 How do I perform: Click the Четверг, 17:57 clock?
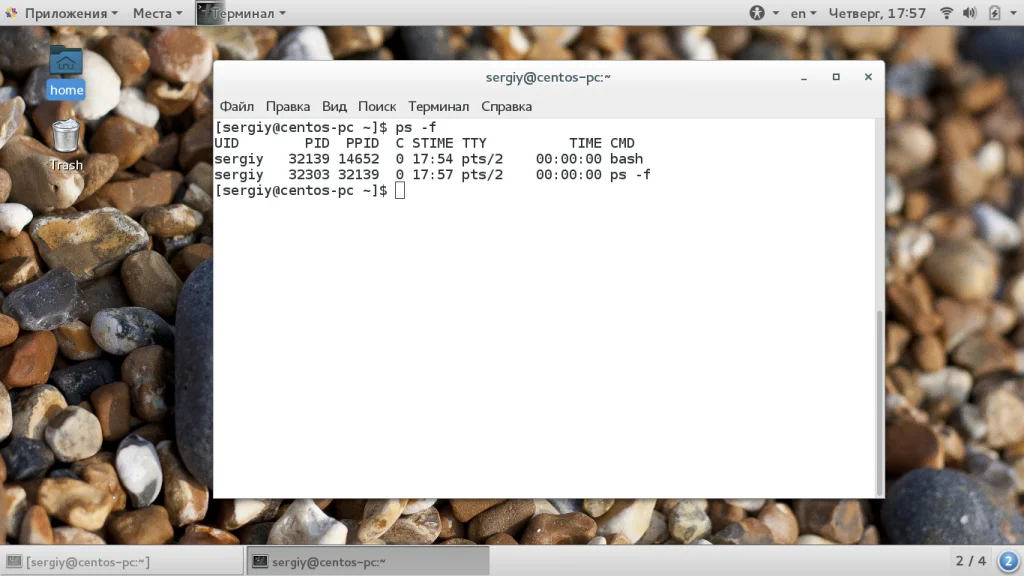877,13
